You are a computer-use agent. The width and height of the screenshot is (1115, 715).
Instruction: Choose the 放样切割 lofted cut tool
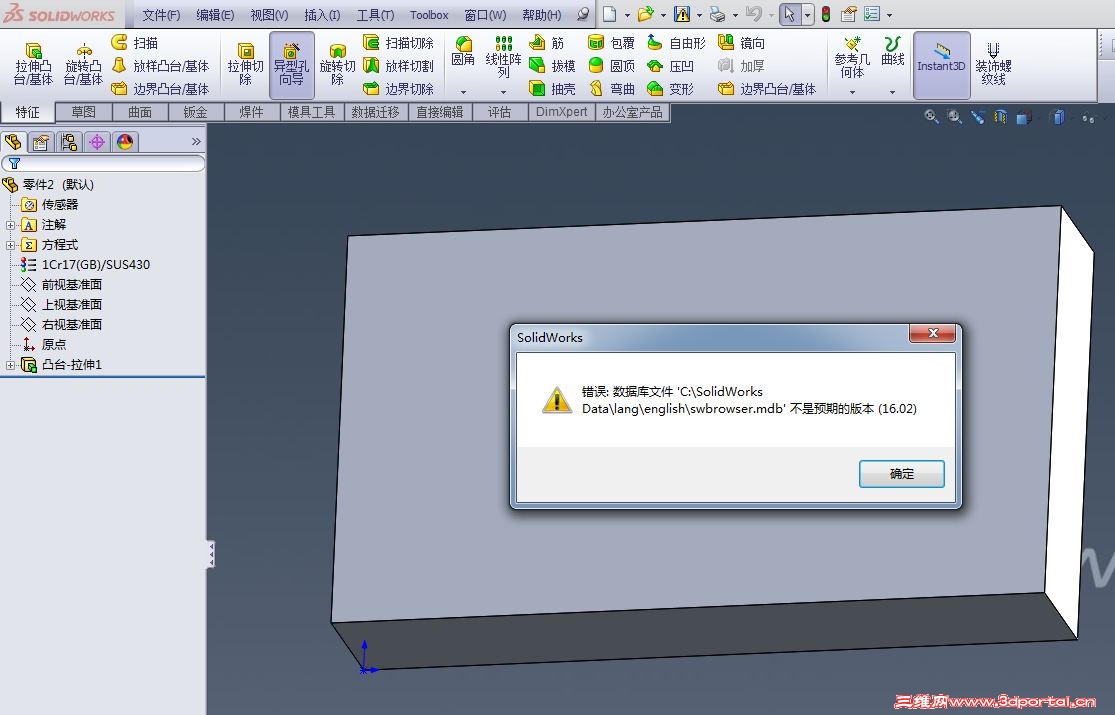(x=398, y=66)
